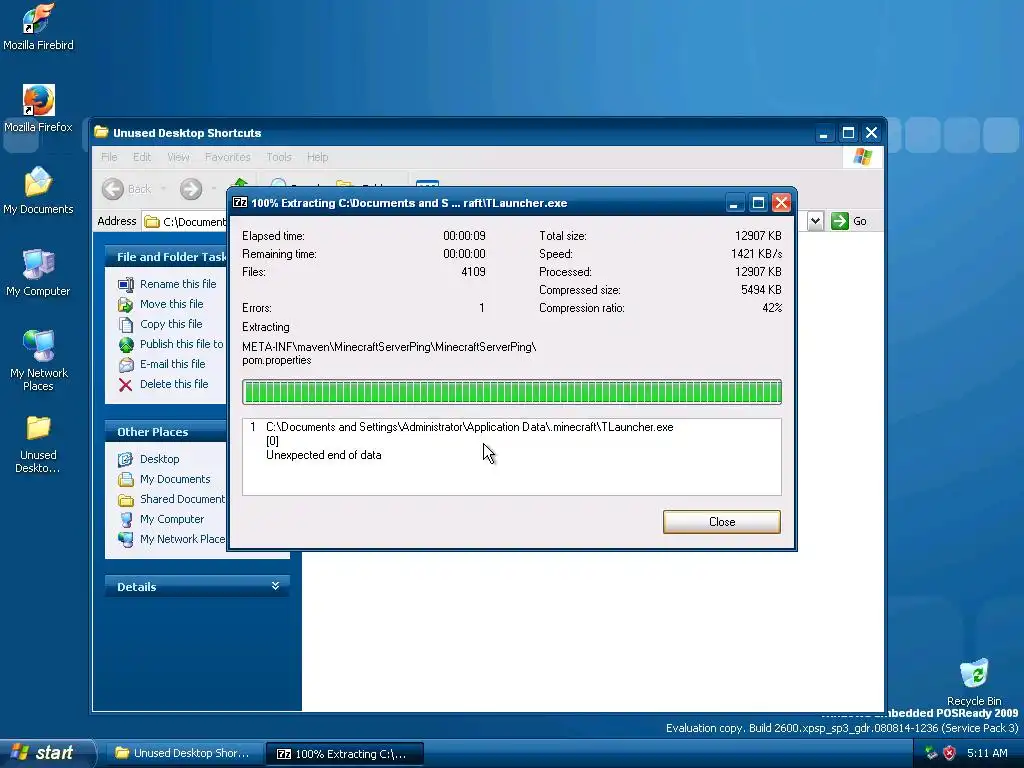Click the 'Total size' 12907 KB value
This screenshot has height=768, width=1024.
758,236
